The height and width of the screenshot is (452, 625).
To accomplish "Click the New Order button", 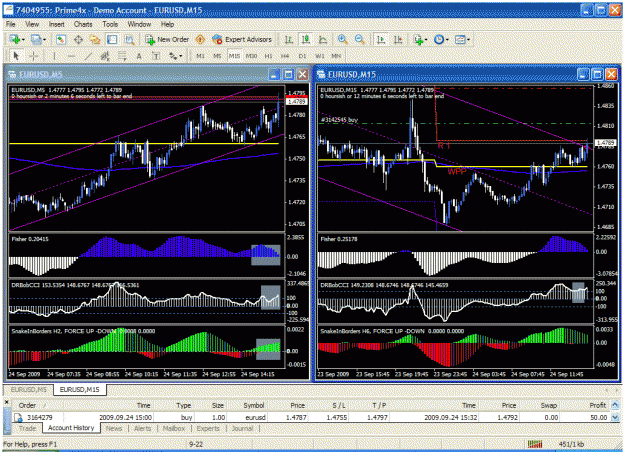I will 167,39.
